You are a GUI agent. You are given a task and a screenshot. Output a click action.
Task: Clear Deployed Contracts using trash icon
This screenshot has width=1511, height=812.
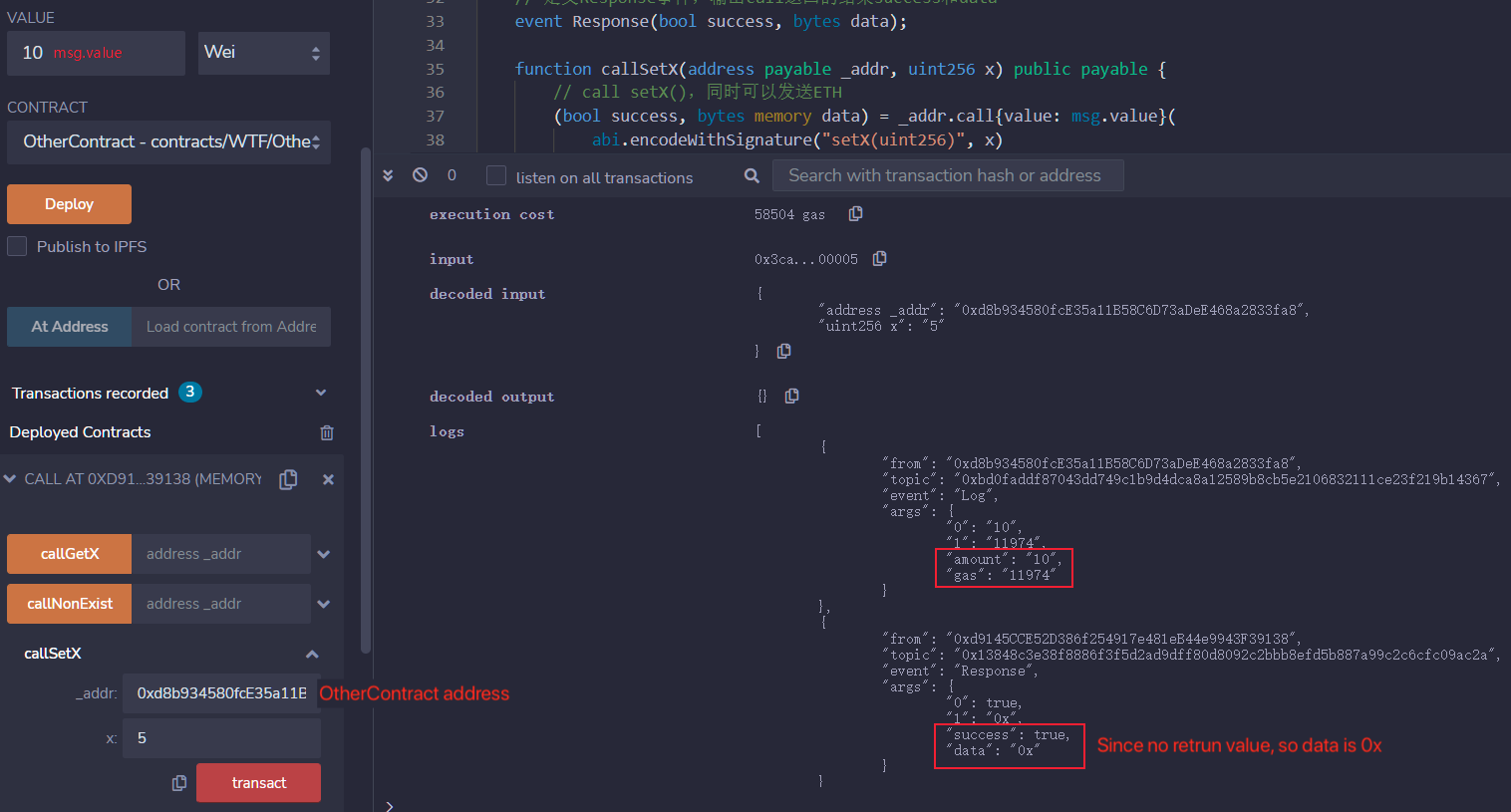click(326, 432)
